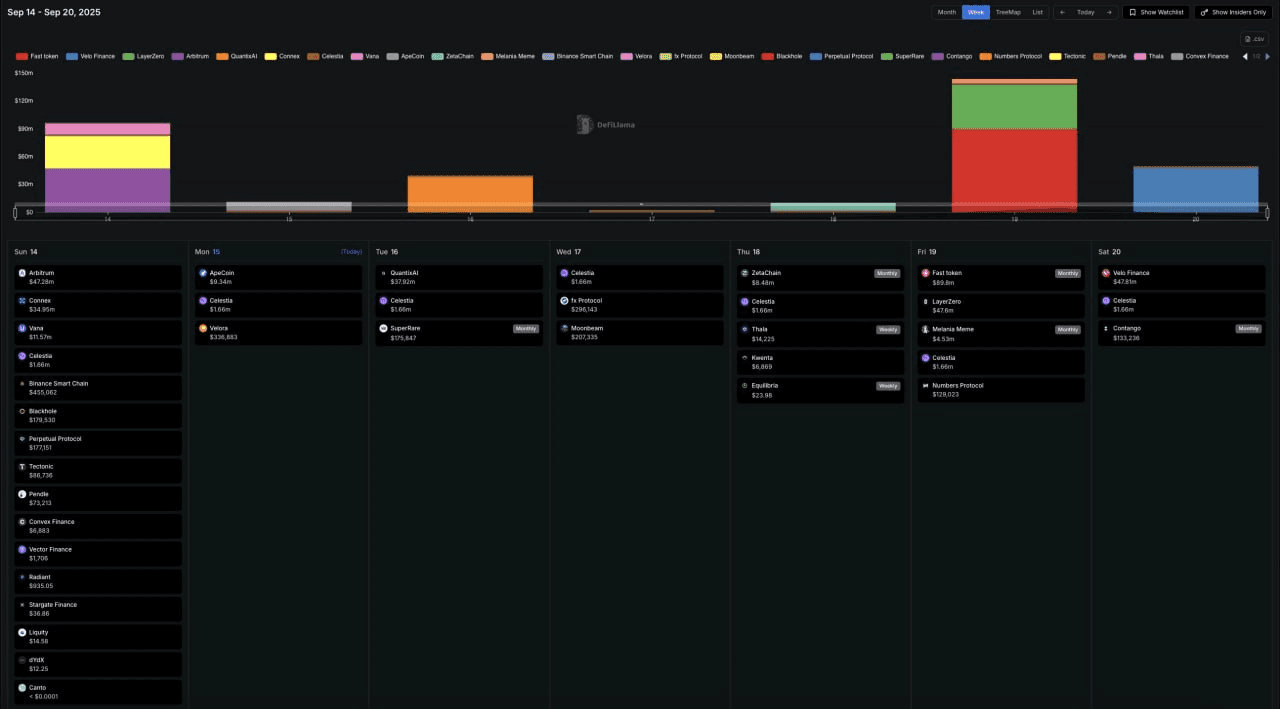Click the Velo Finance icon on Saturday
Viewport: 1280px width, 709px height.
(1106, 273)
